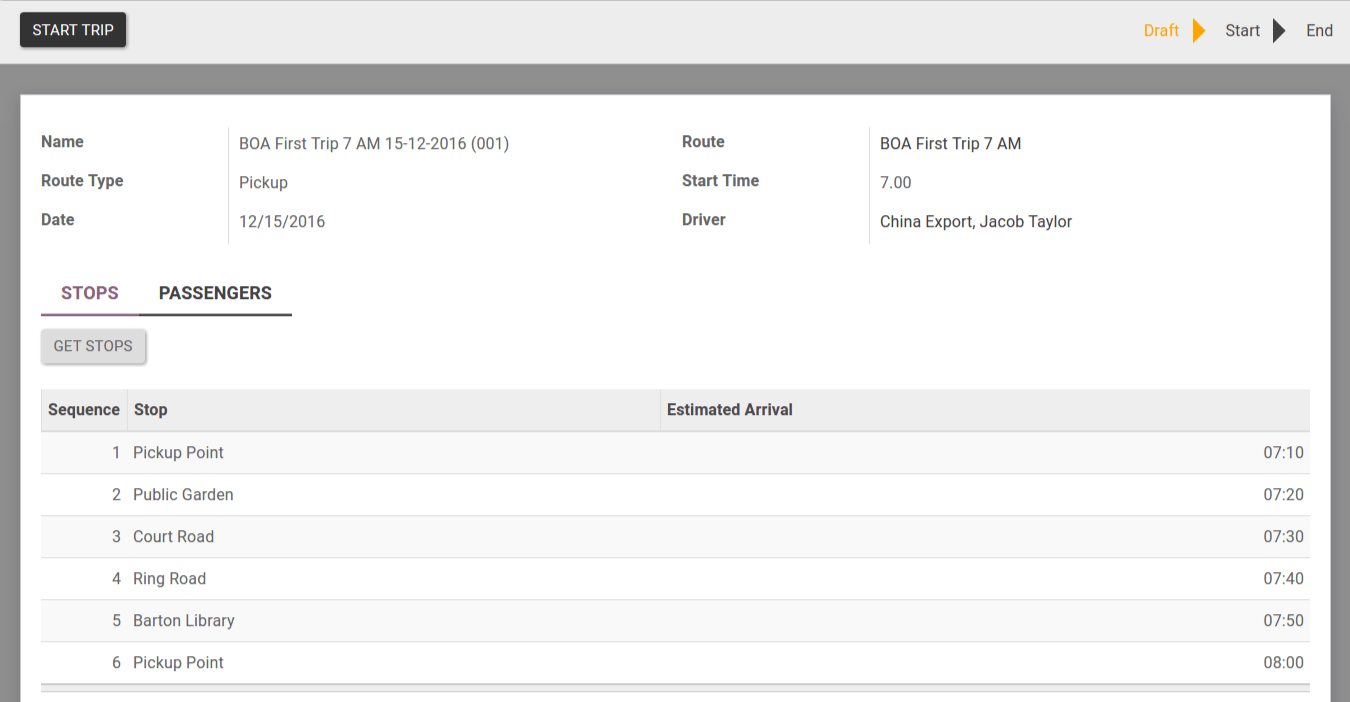Viewport: 1350px width, 702px height.
Task: Select the Barton Library stop row
Action: (675, 621)
